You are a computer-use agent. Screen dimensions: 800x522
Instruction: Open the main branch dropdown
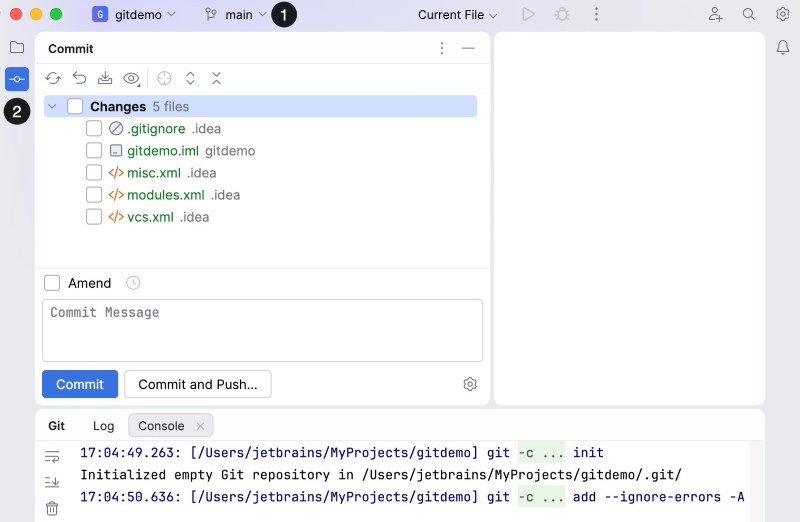(236, 14)
